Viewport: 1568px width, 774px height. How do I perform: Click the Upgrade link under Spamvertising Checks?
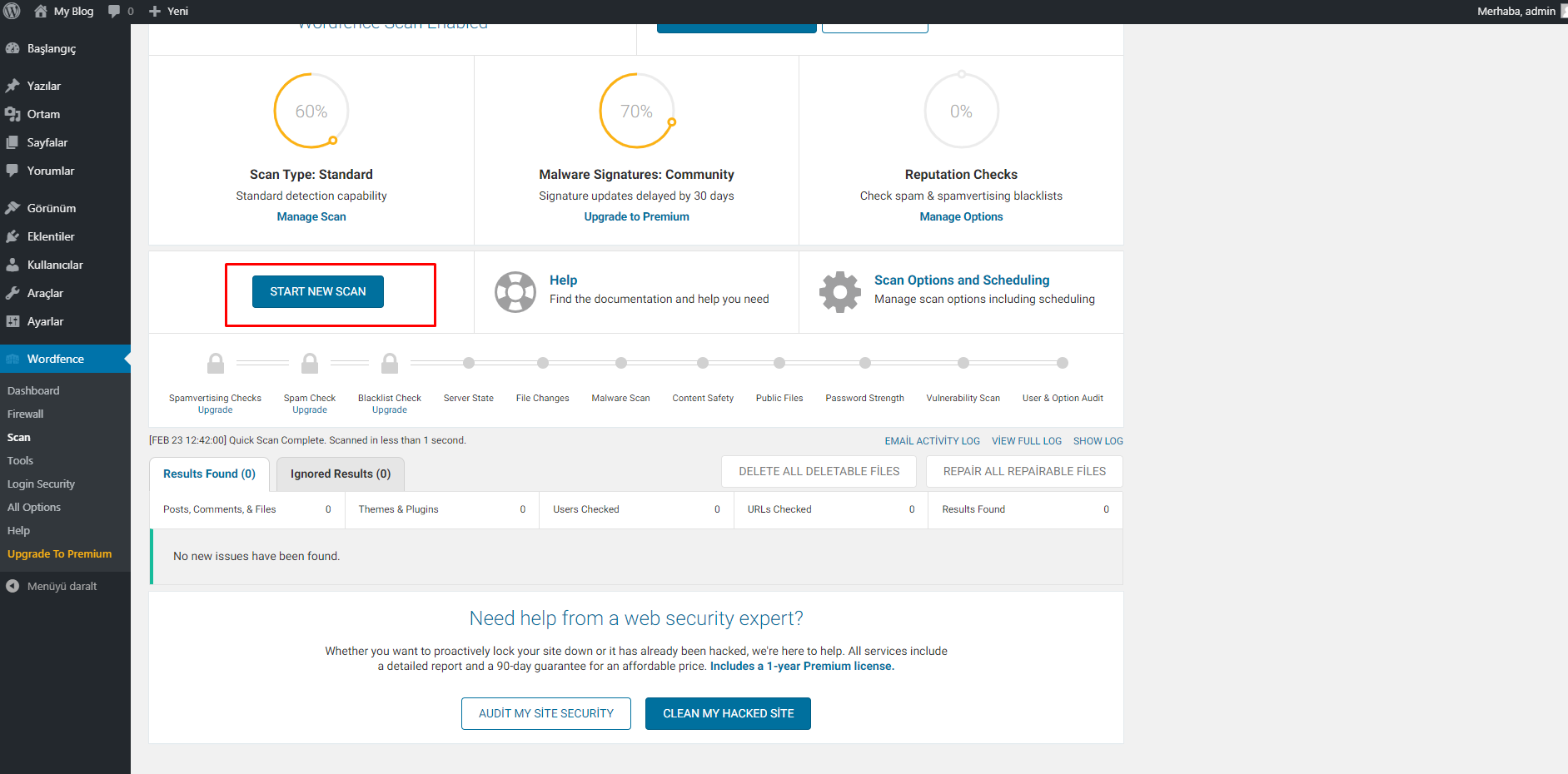pos(216,409)
